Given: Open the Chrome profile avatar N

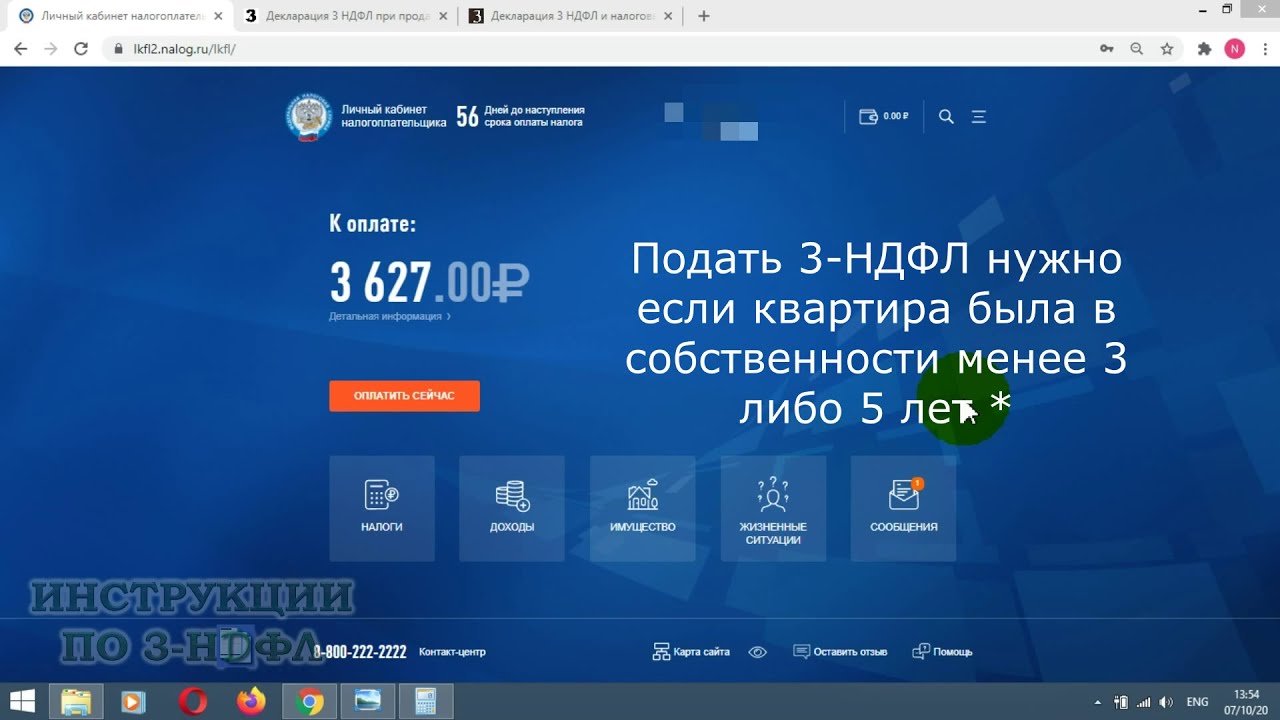Looking at the screenshot, I should coord(1235,48).
